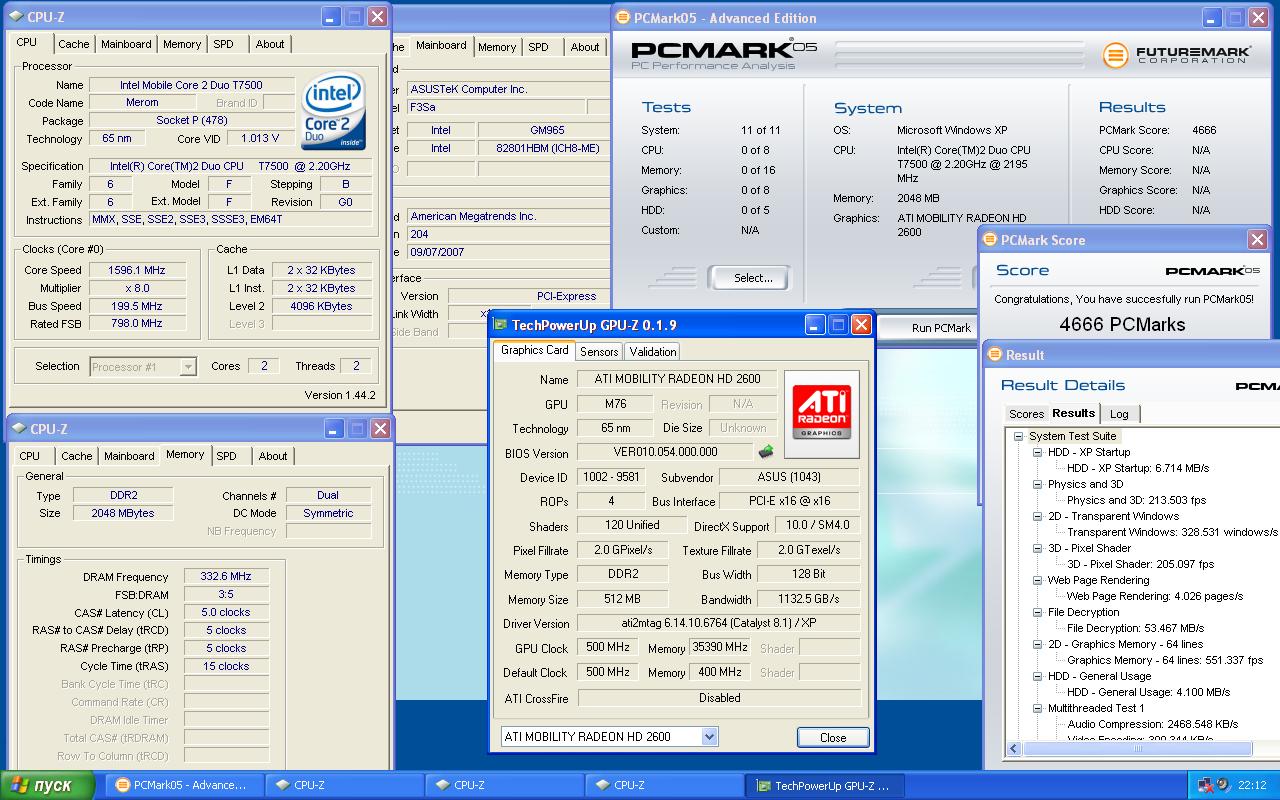
Task: Activate PCMark05 taskbar button
Action: pos(183,785)
